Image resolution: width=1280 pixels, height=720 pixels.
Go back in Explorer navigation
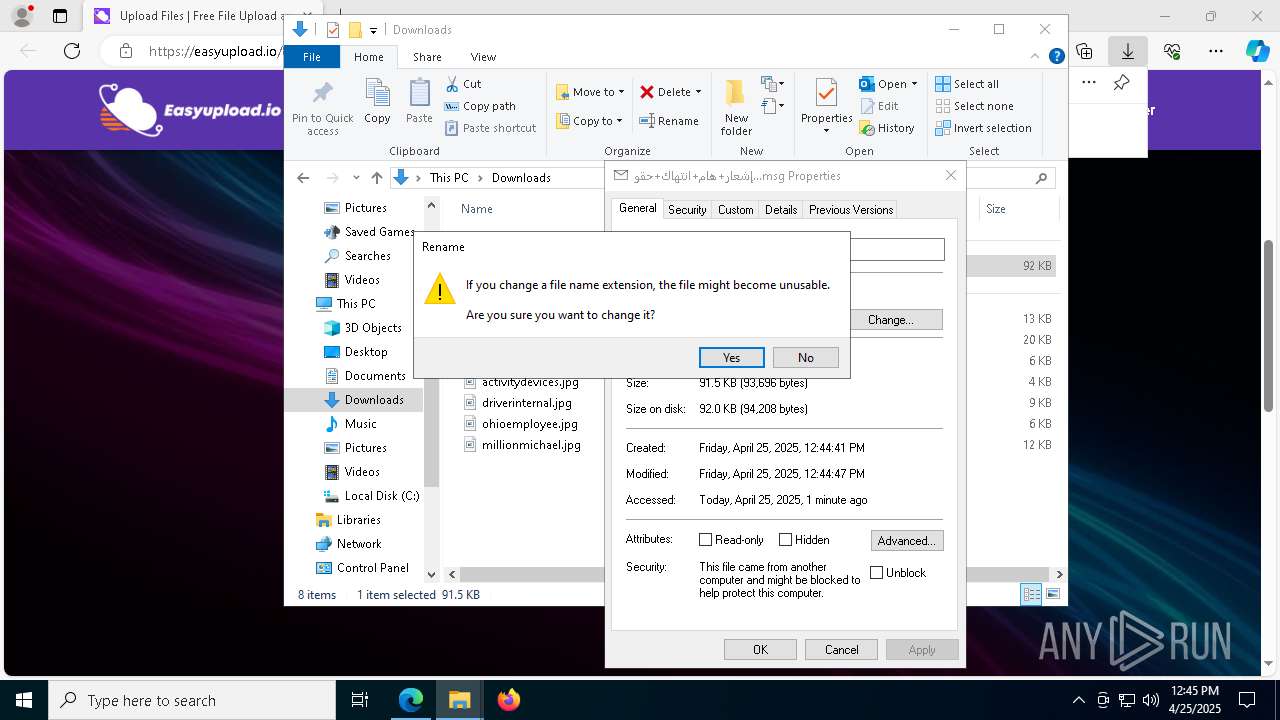point(303,178)
